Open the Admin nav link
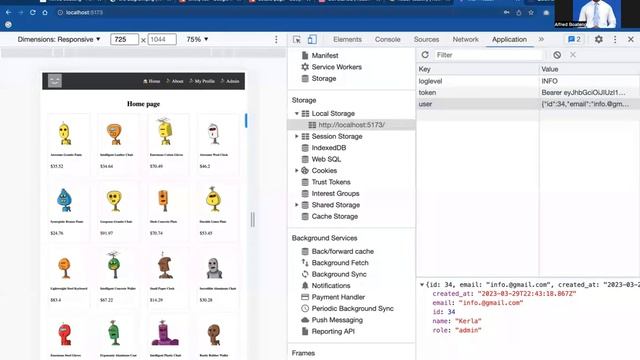 pos(230,81)
